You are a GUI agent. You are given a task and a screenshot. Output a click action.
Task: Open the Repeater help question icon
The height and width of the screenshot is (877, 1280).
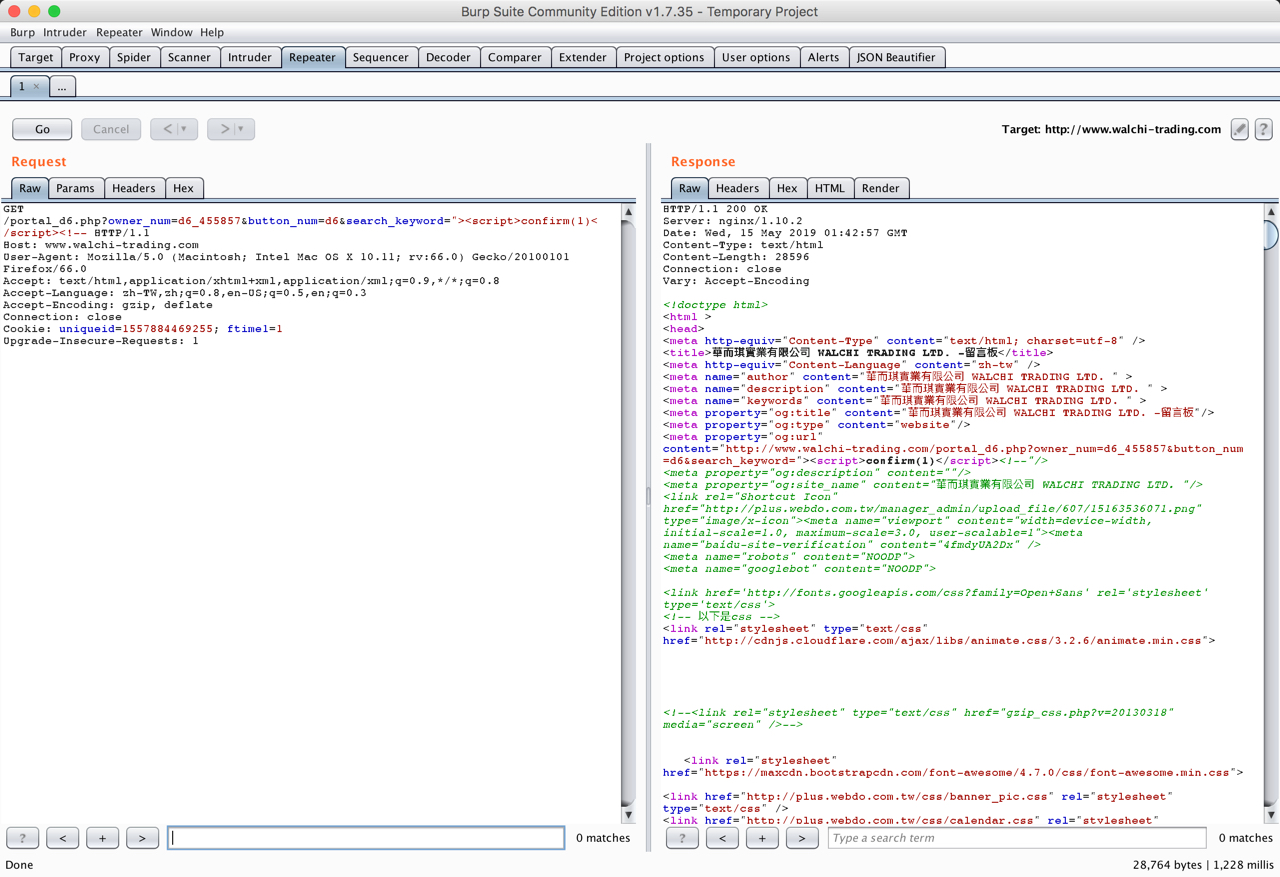1264,129
